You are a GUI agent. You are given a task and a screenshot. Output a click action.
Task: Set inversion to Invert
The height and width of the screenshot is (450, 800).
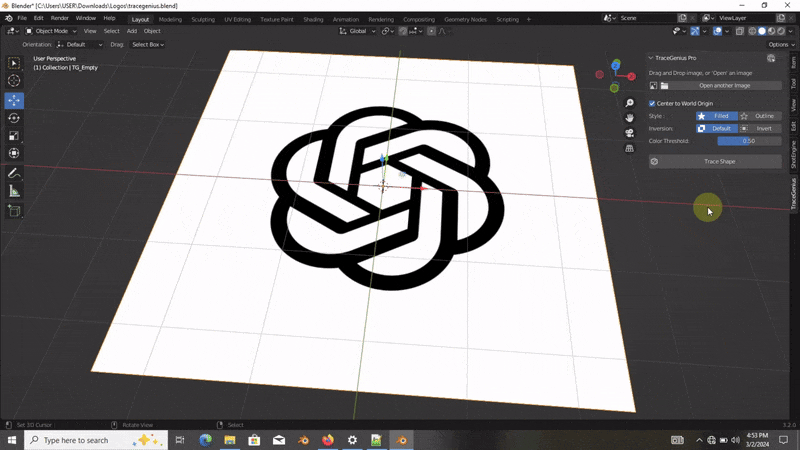[x=760, y=129]
